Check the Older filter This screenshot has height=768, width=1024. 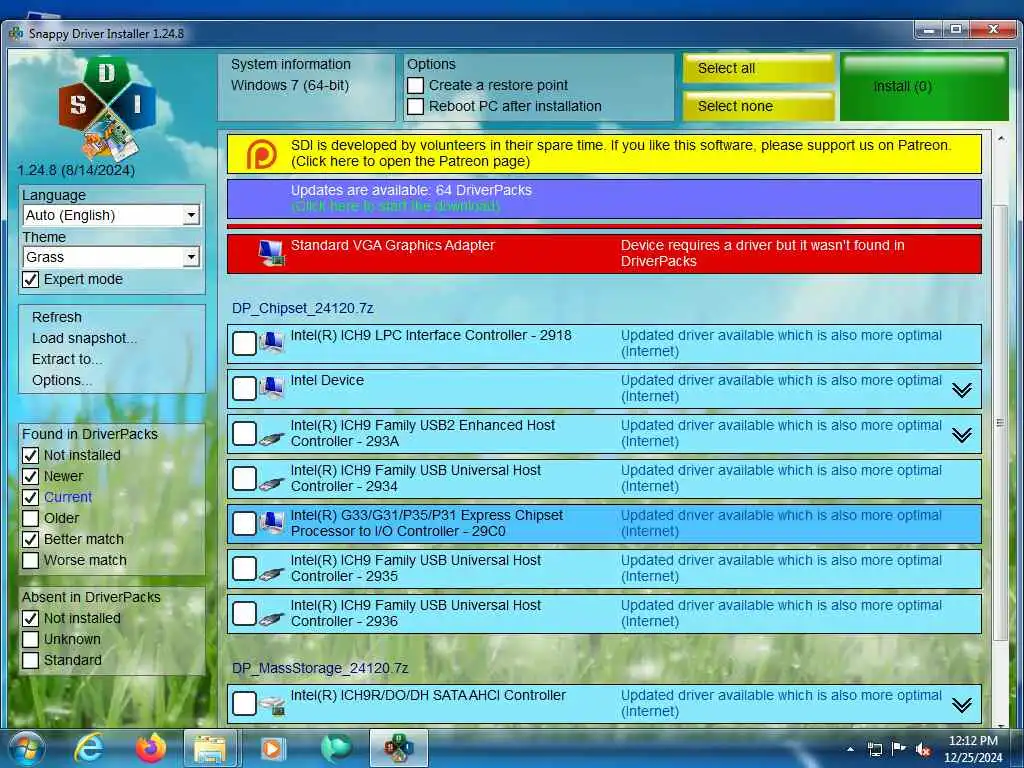(x=30, y=519)
